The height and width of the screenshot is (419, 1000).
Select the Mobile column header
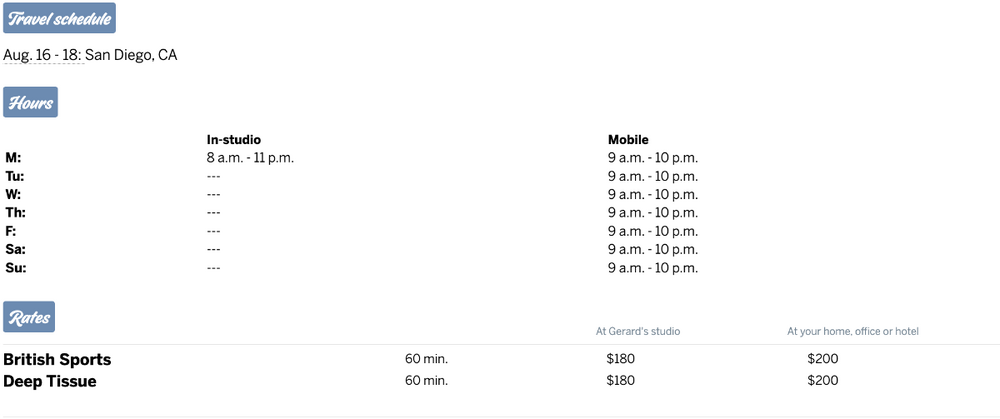[x=628, y=140]
